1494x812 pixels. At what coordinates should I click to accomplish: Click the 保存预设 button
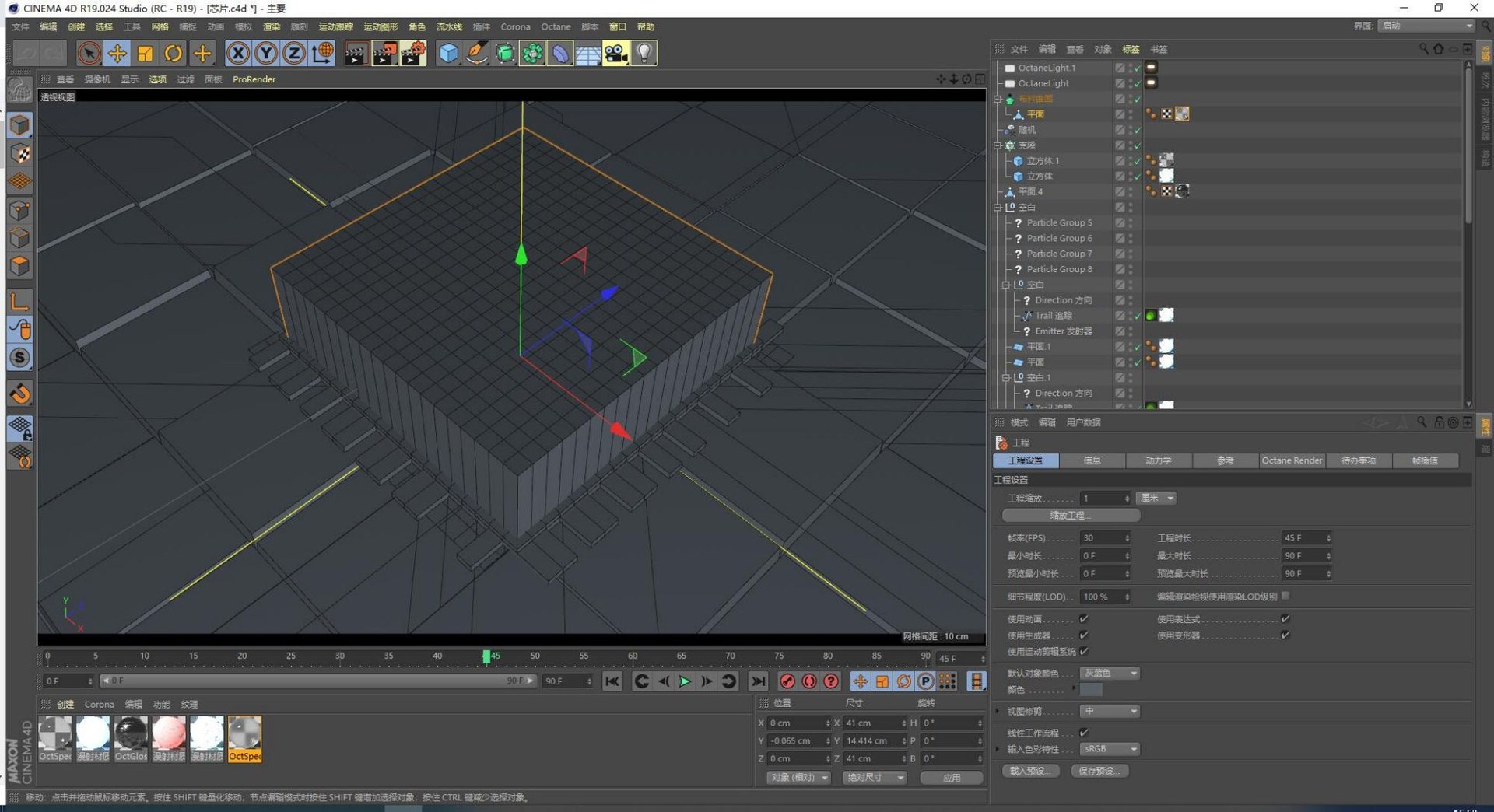click(x=1099, y=771)
